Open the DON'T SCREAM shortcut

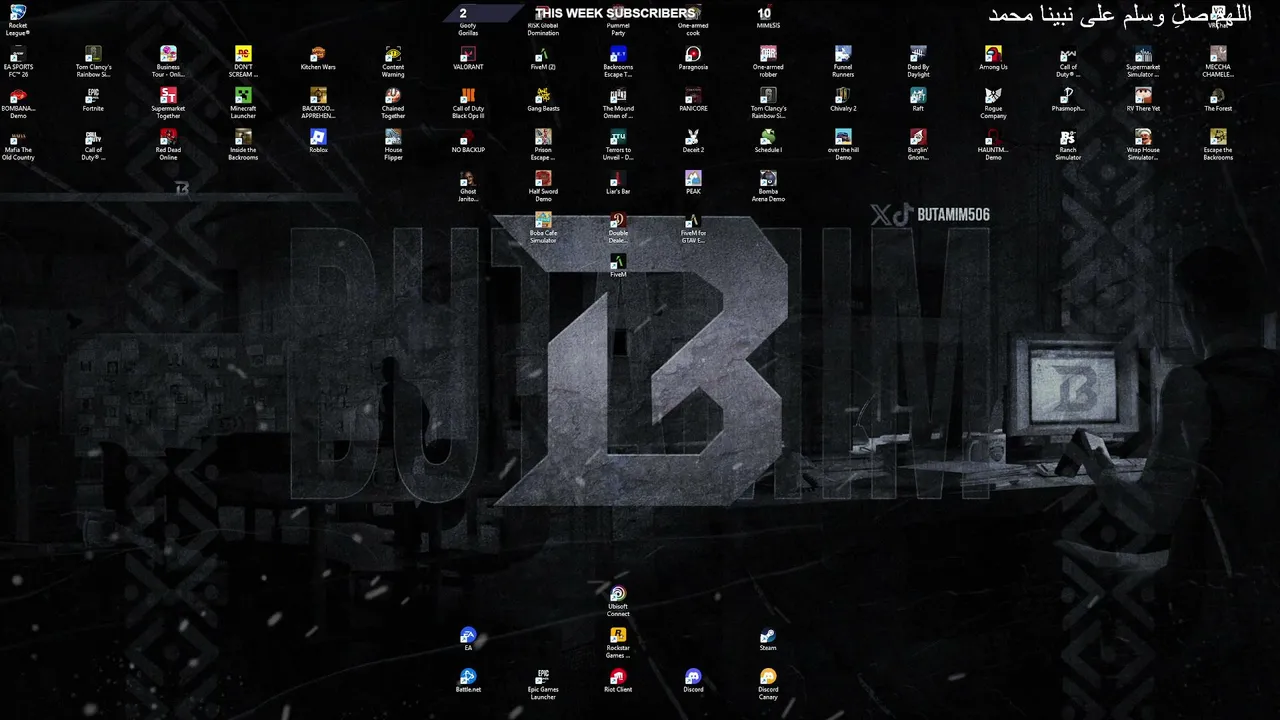[x=243, y=61]
